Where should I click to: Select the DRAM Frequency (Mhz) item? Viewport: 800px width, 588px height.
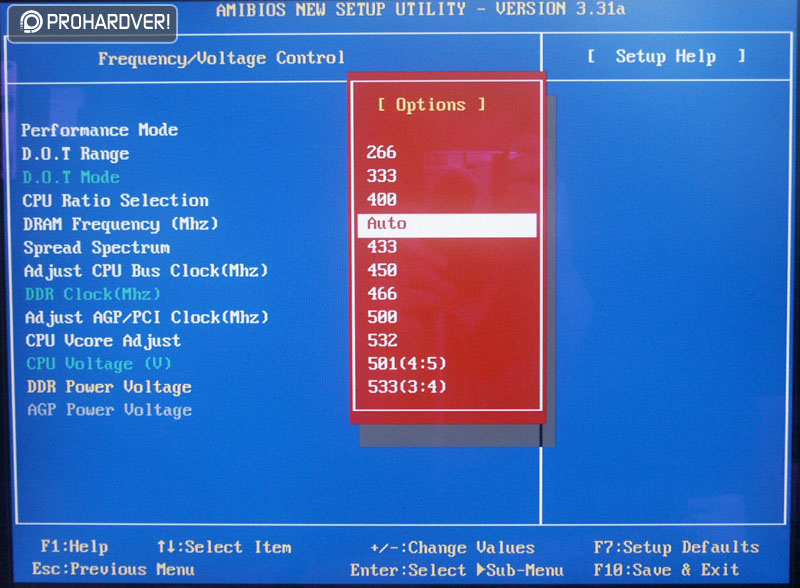(120, 224)
